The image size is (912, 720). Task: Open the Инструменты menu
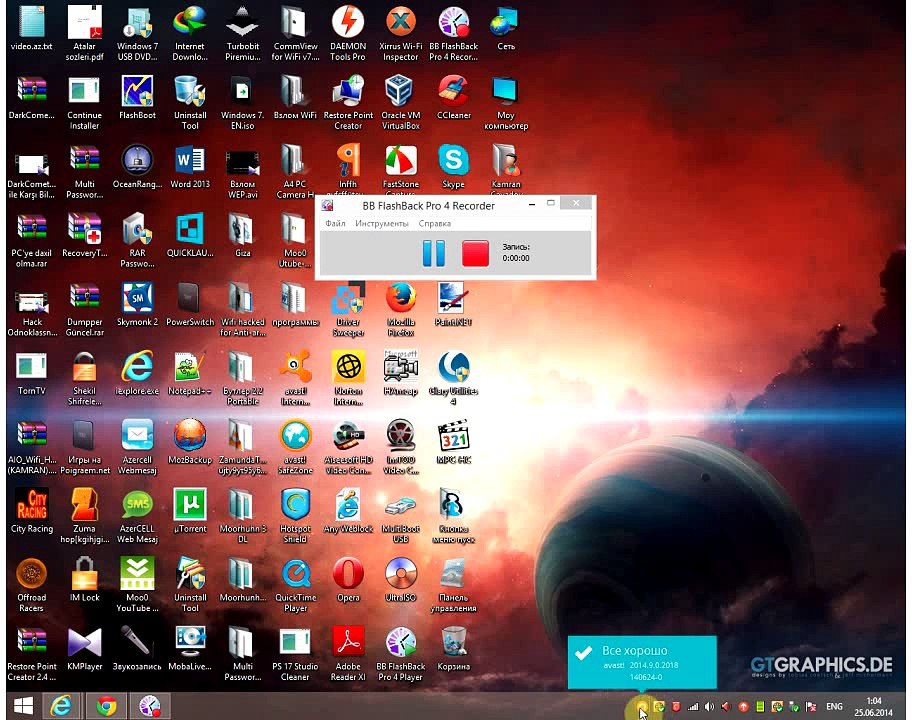(382, 223)
